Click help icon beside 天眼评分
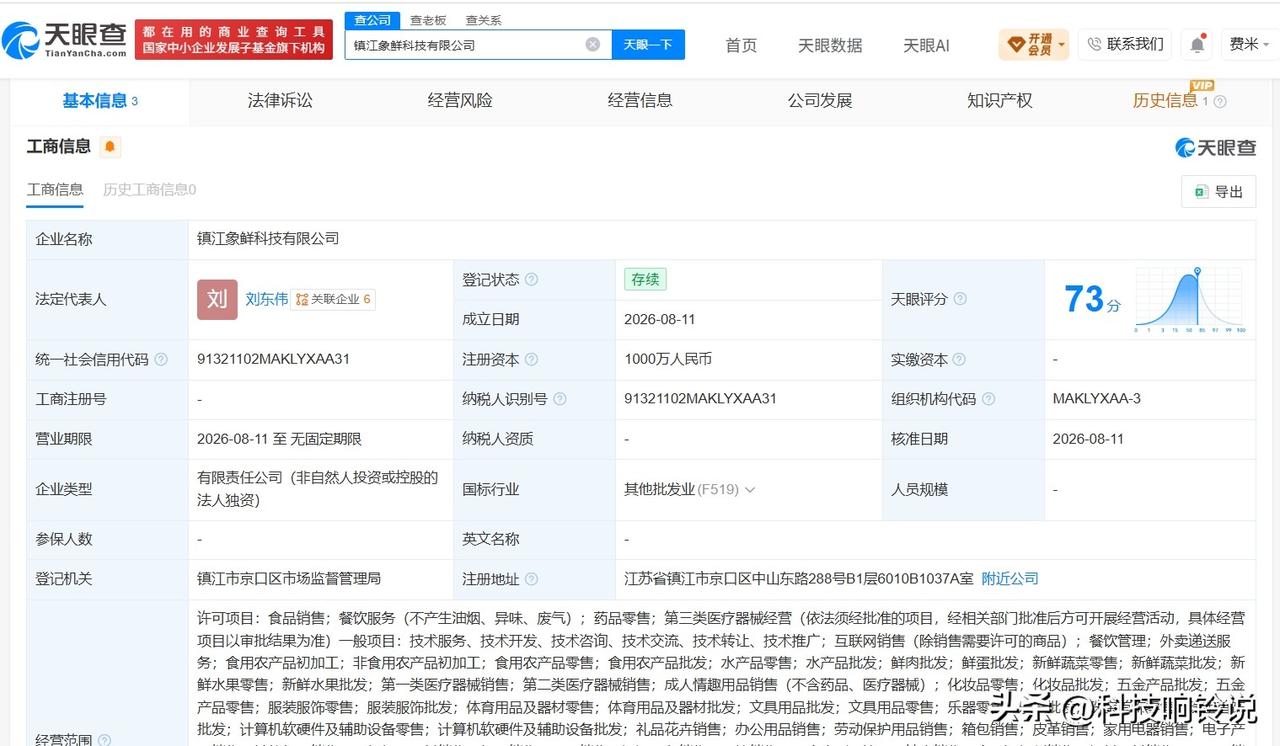 click(x=960, y=299)
